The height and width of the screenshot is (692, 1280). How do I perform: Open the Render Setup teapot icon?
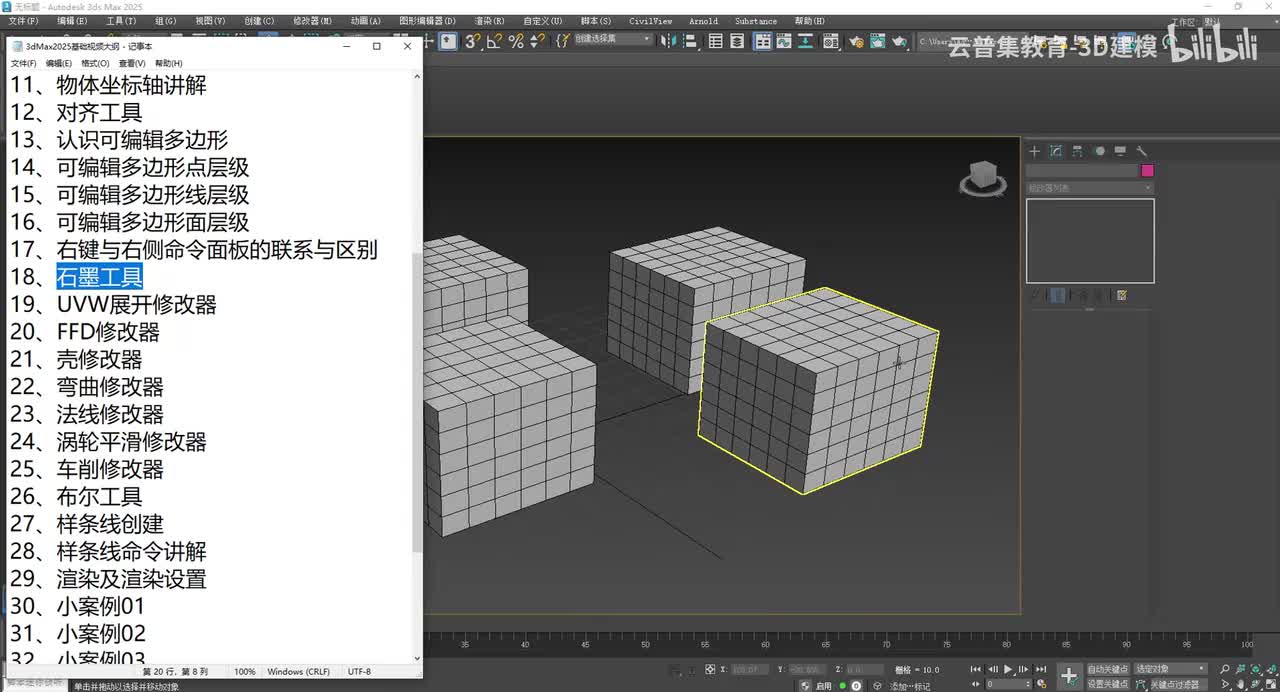pyautogui.click(x=857, y=41)
